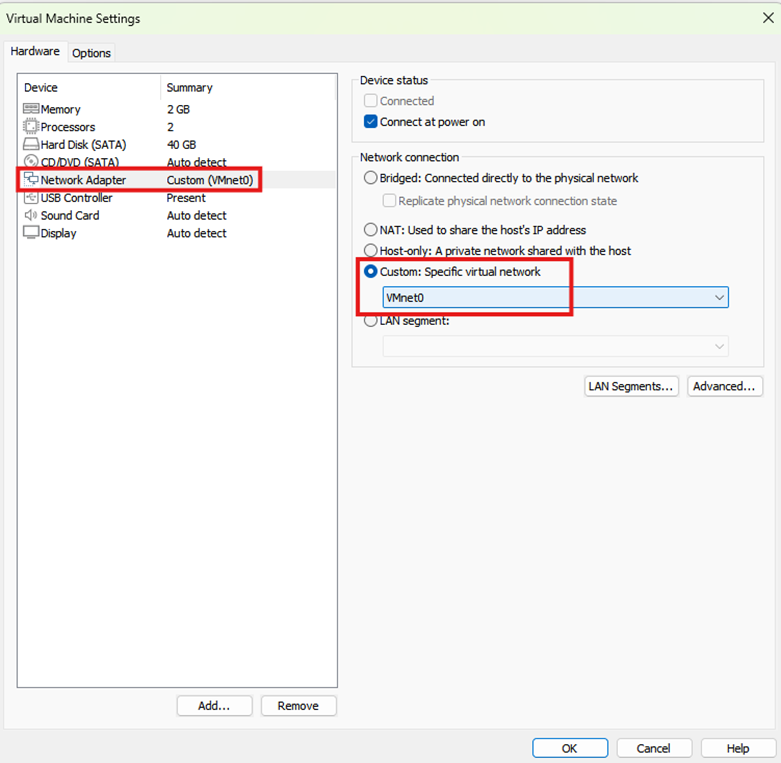Click the Add... hardware button

click(x=215, y=706)
